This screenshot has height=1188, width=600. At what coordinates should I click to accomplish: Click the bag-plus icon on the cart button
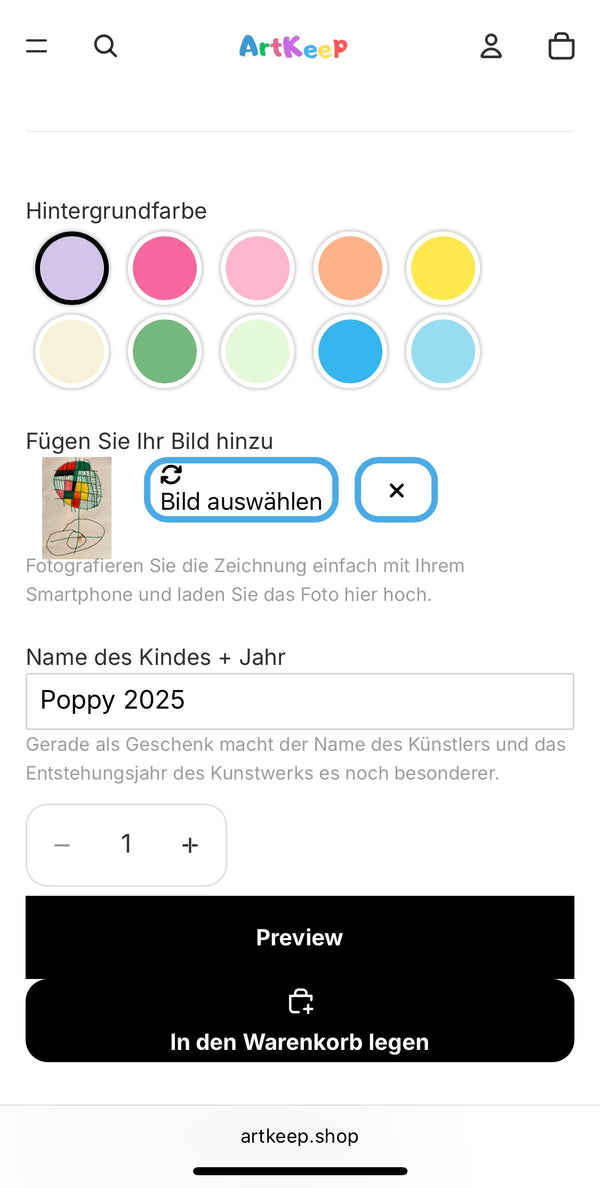point(300,1000)
